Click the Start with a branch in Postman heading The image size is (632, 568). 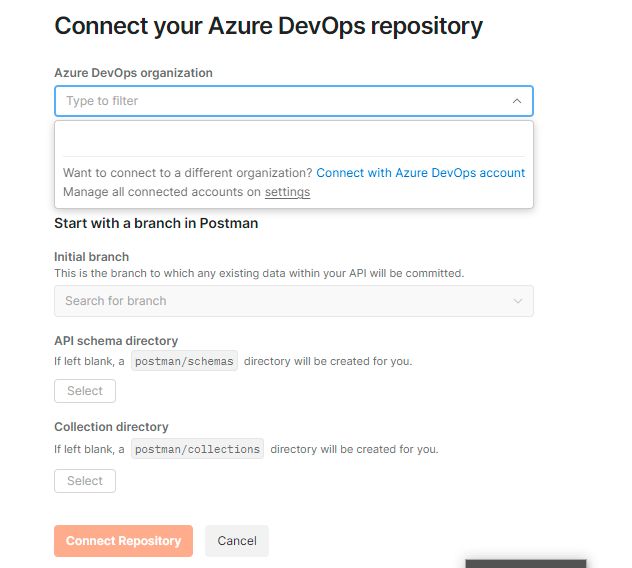[156, 223]
